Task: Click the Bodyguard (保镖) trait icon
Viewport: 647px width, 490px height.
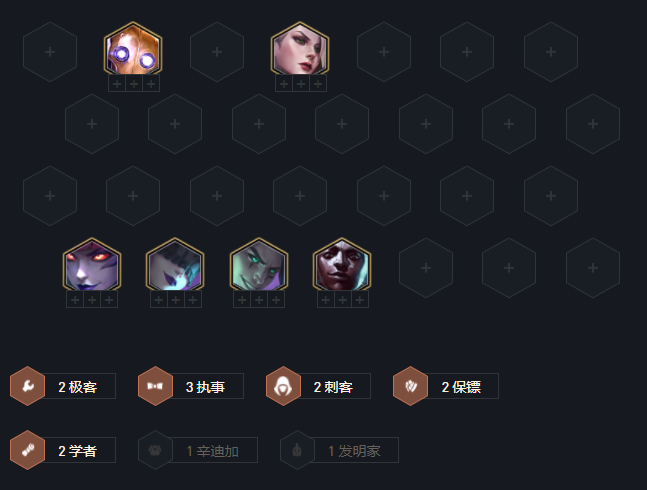Action: (411, 386)
